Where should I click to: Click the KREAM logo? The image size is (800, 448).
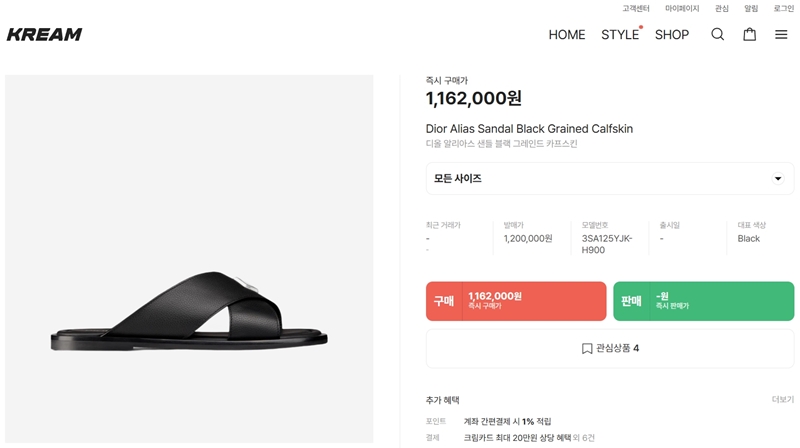(45, 35)
